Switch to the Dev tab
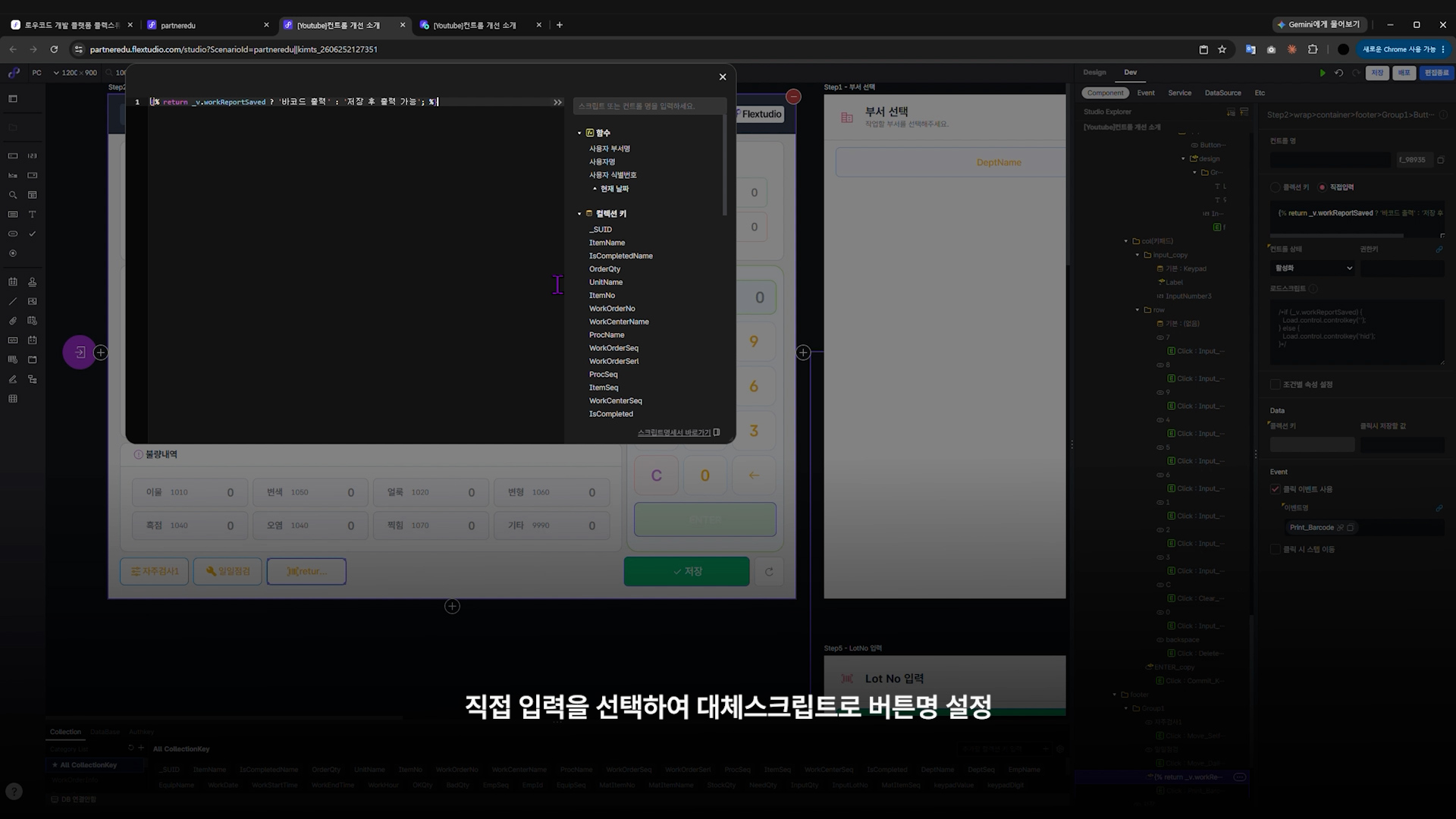This screenshot has height=819, width=1456. pos(1130,72)
